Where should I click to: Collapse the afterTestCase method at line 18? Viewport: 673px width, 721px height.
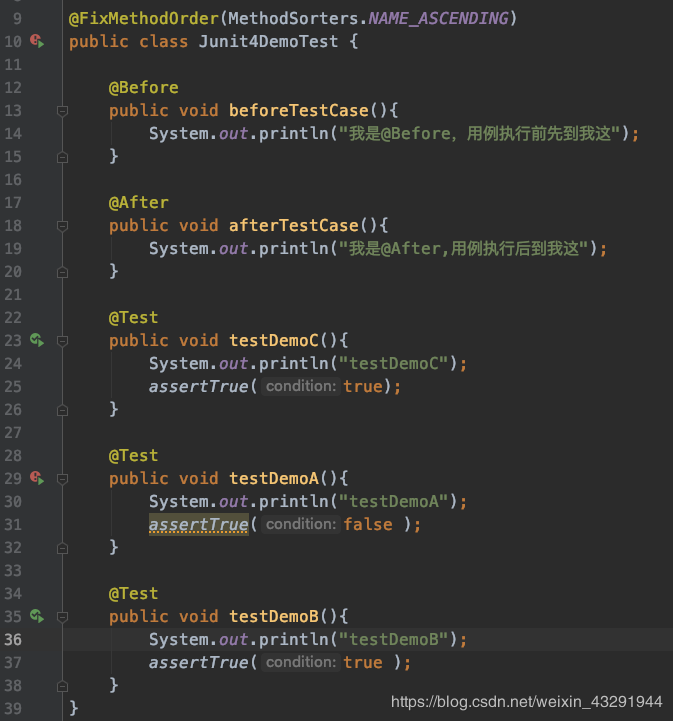point(63,226)
